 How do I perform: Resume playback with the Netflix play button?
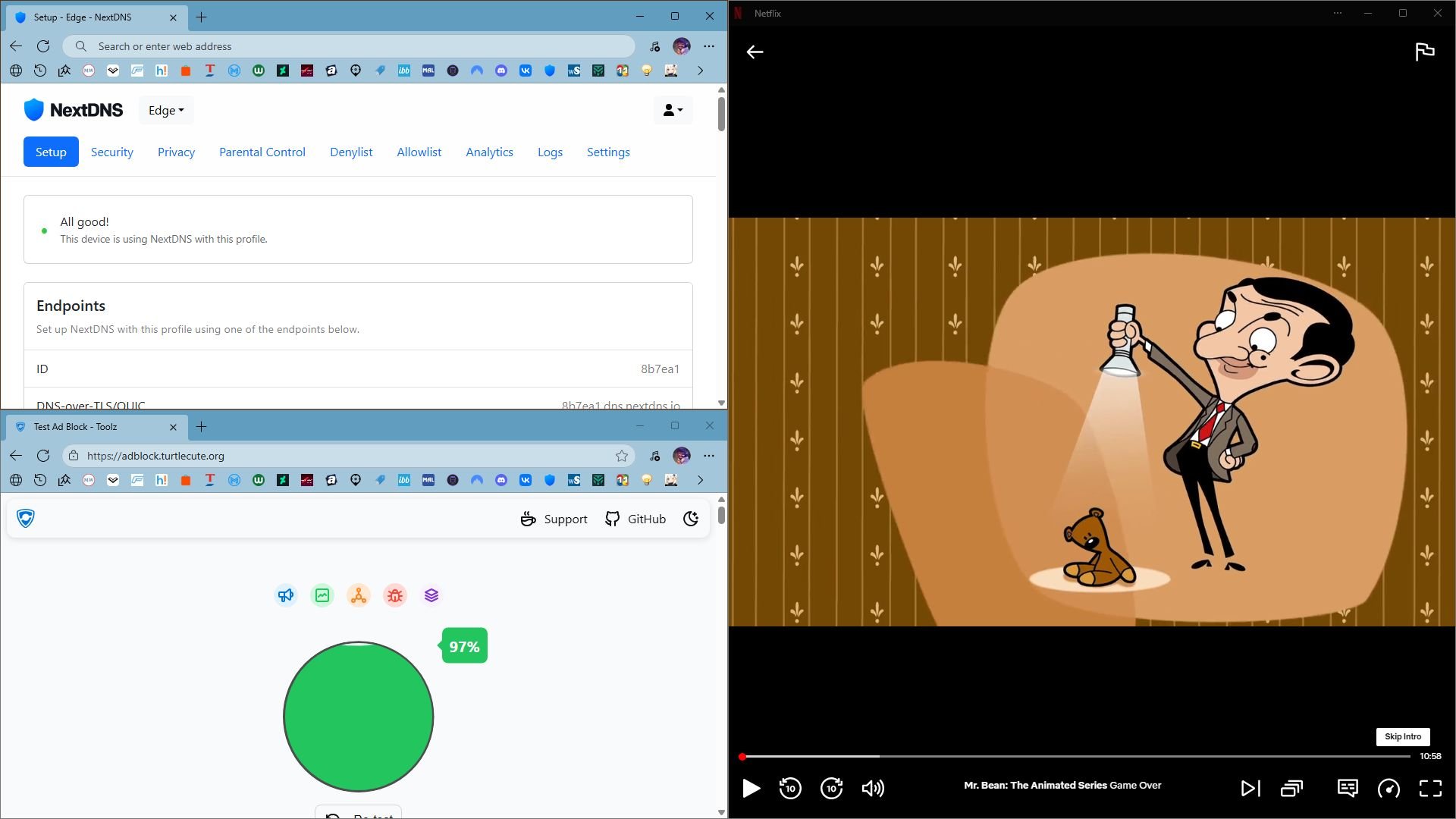751,789
